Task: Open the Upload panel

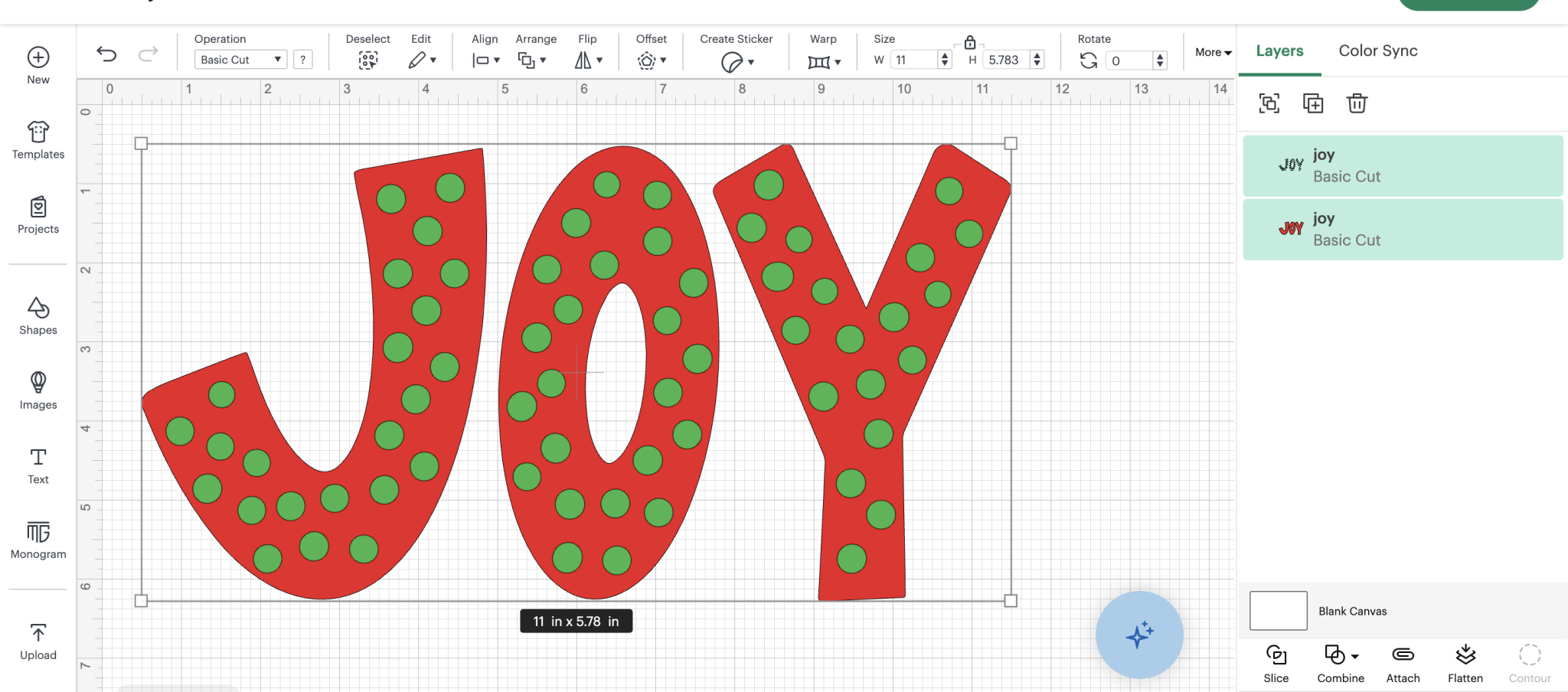Action: point(38,638)
